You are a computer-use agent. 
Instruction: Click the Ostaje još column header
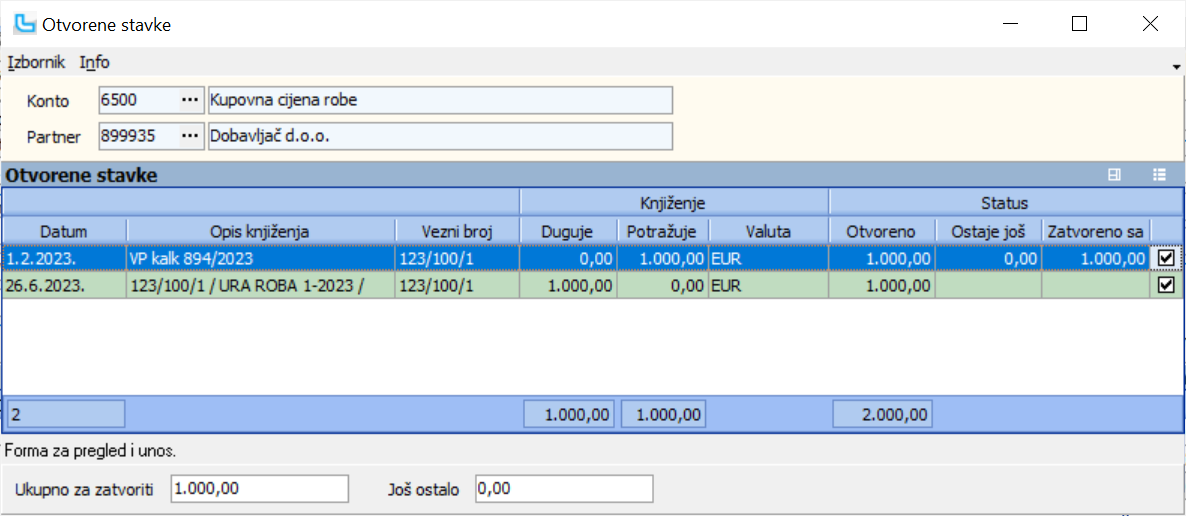click(988, 231)
